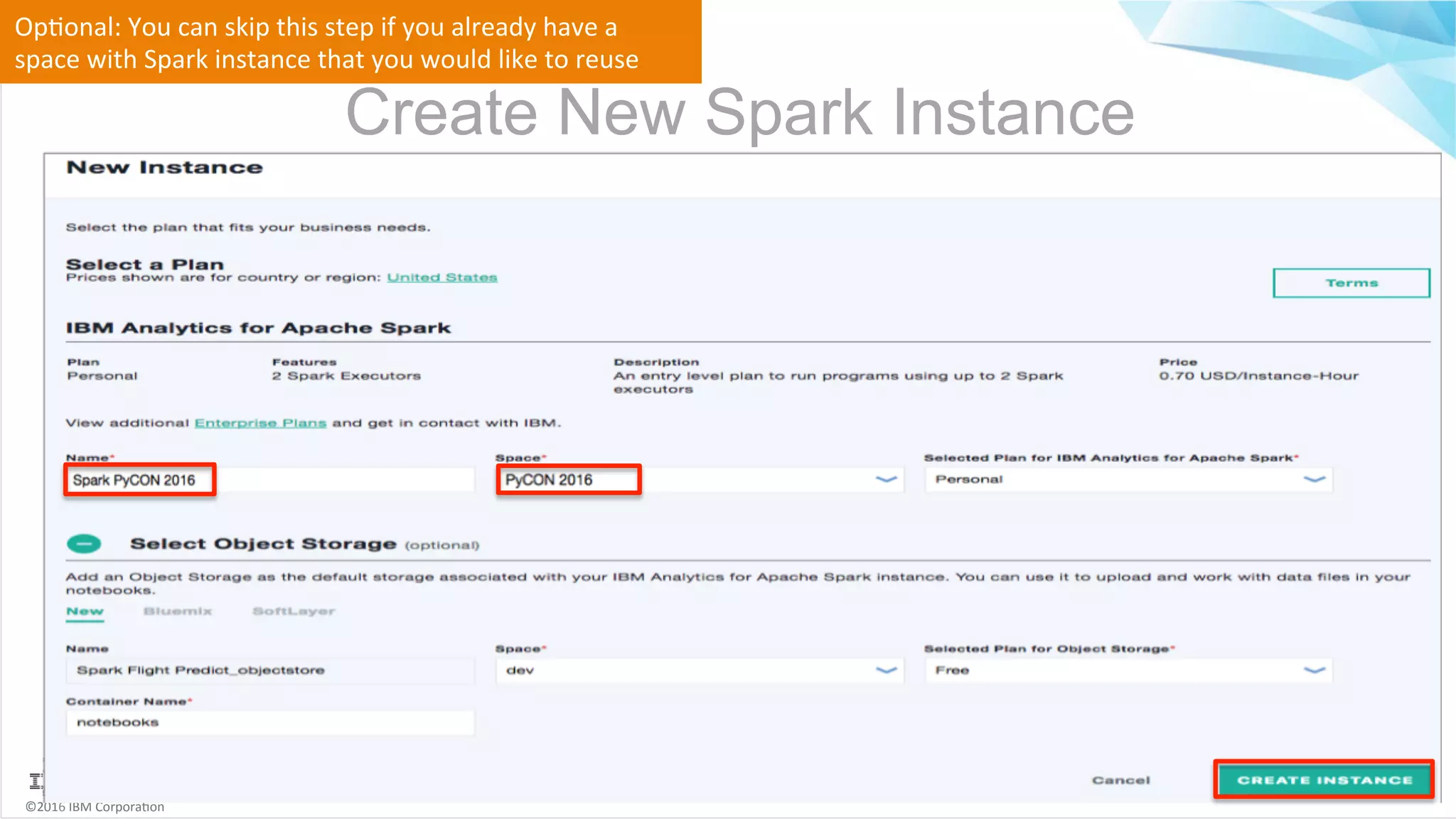Click the Create Instance button
1456x819 pixels.
1324,780
